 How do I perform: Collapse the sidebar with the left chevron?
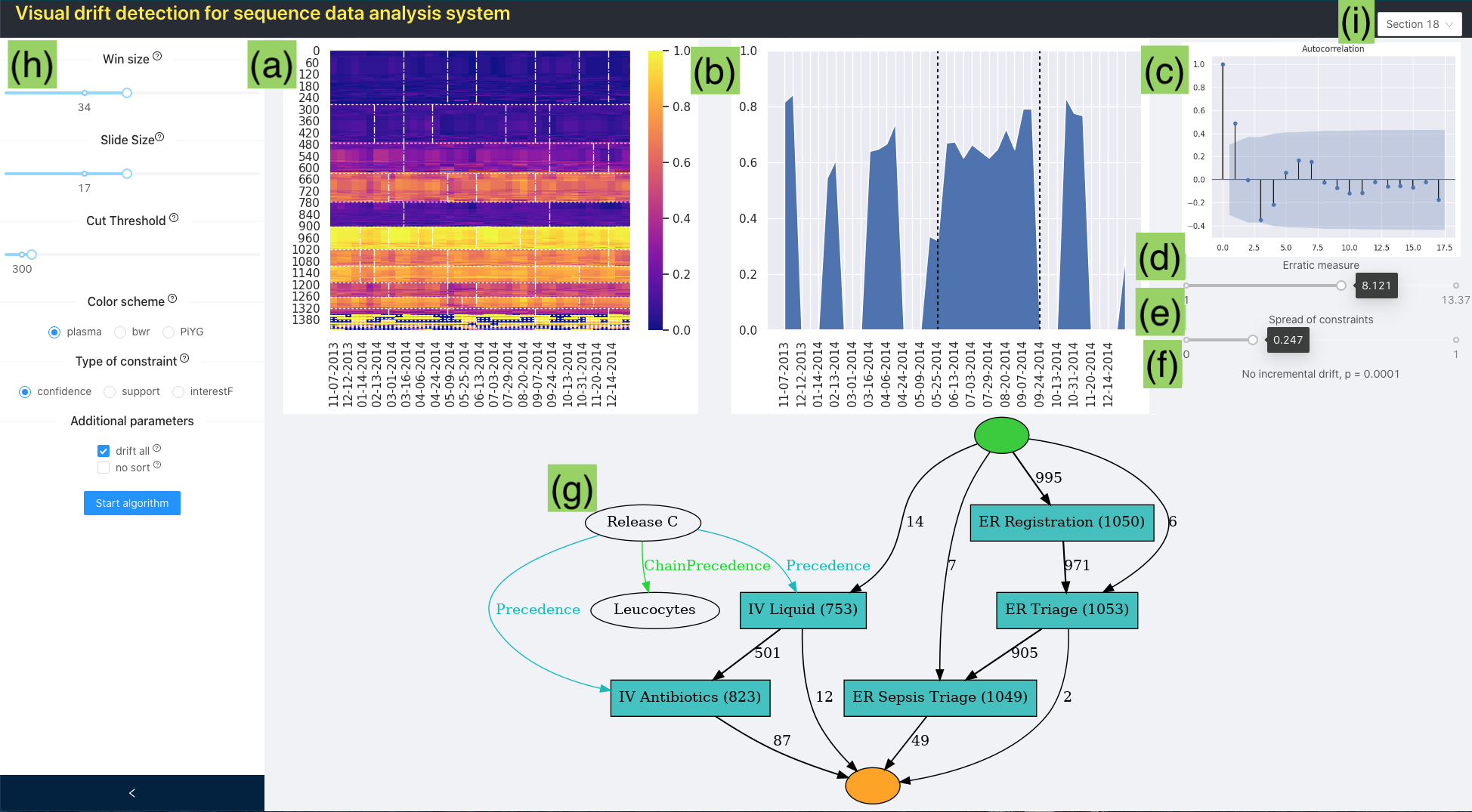tap(132, 793)
